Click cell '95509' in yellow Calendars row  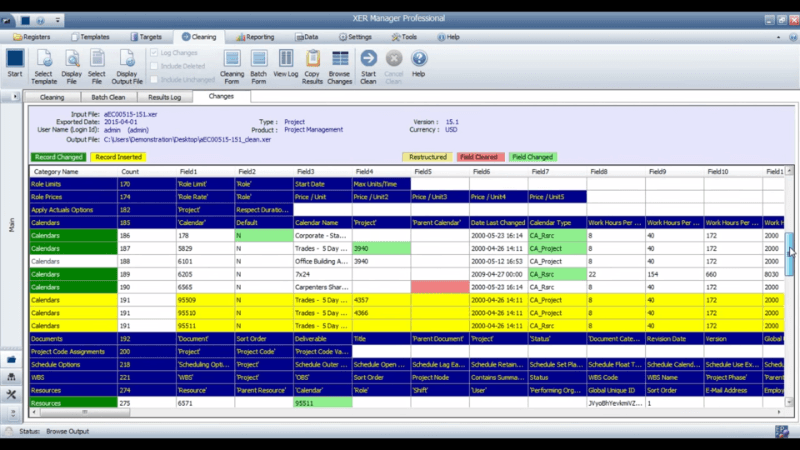pyautogui.click(x=205, y=300)
